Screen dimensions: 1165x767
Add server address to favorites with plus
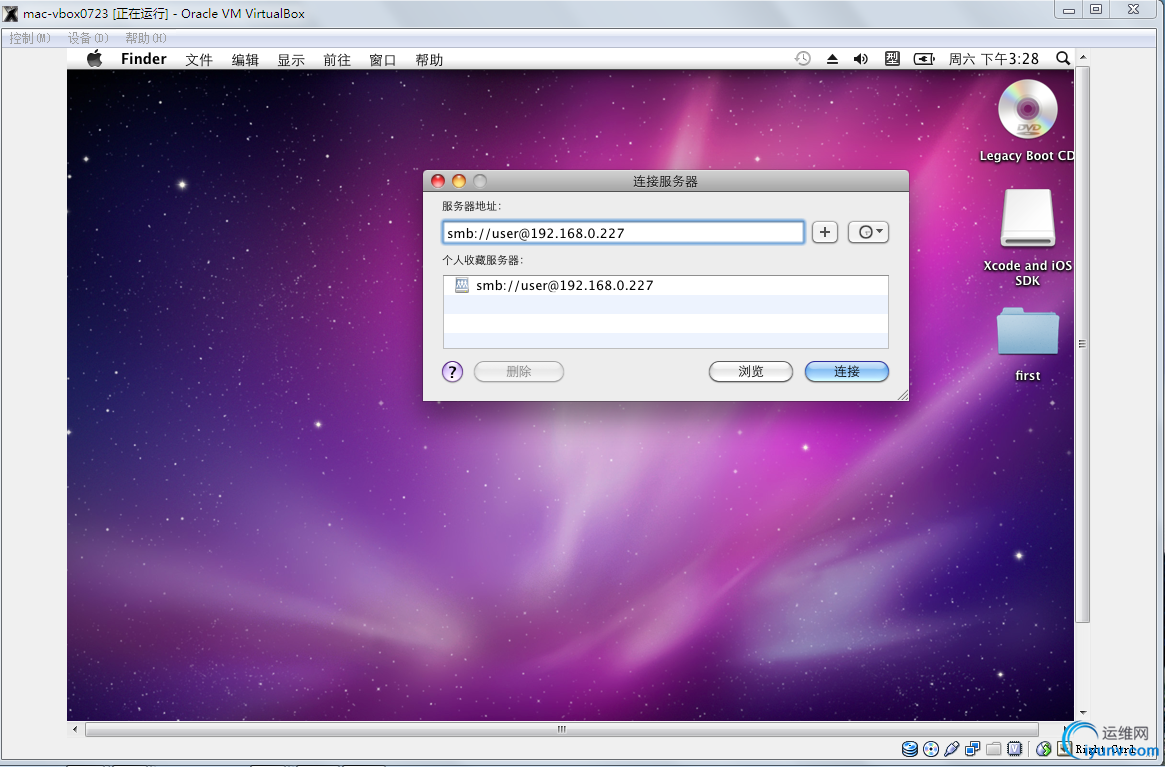click(825, 233)
